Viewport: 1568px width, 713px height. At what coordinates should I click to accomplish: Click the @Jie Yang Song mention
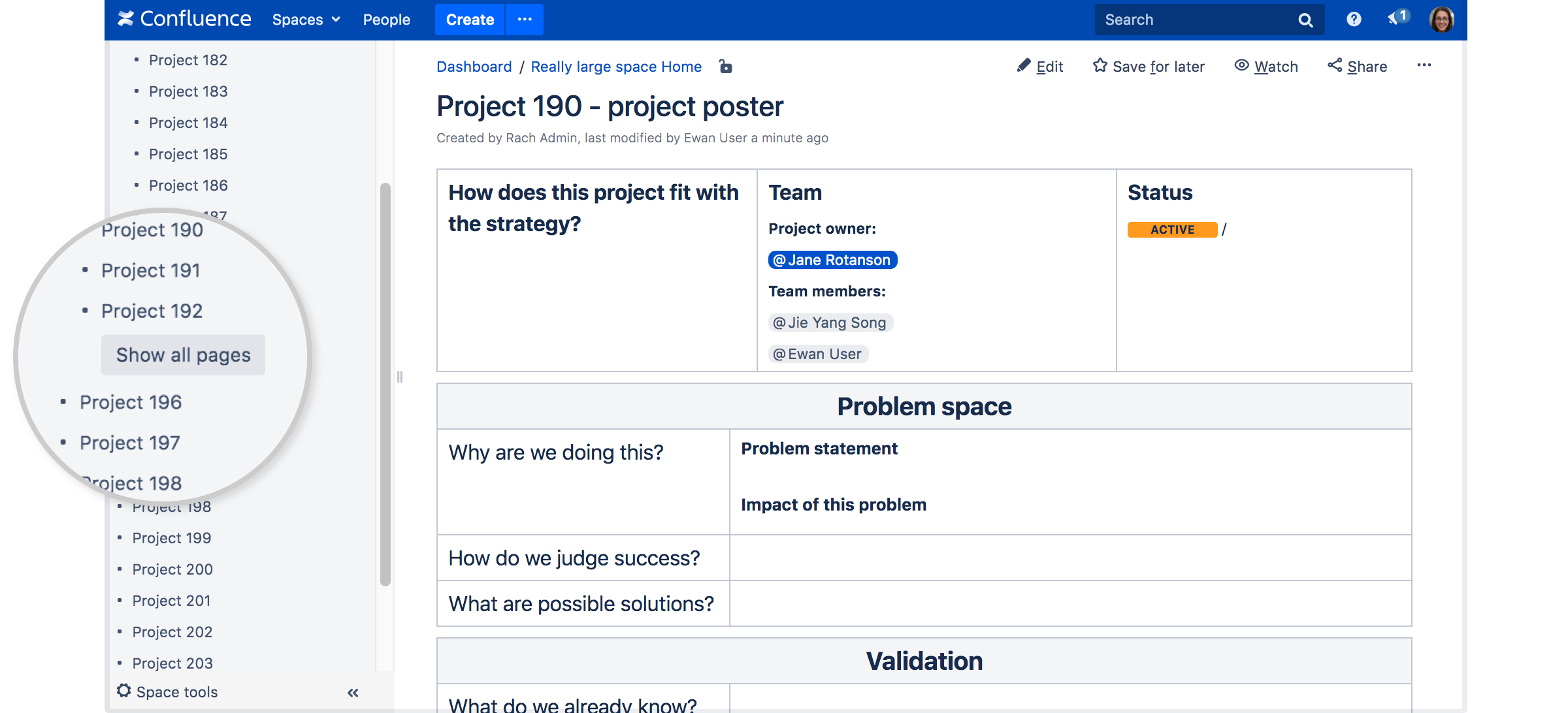click(x=830, y=323)
